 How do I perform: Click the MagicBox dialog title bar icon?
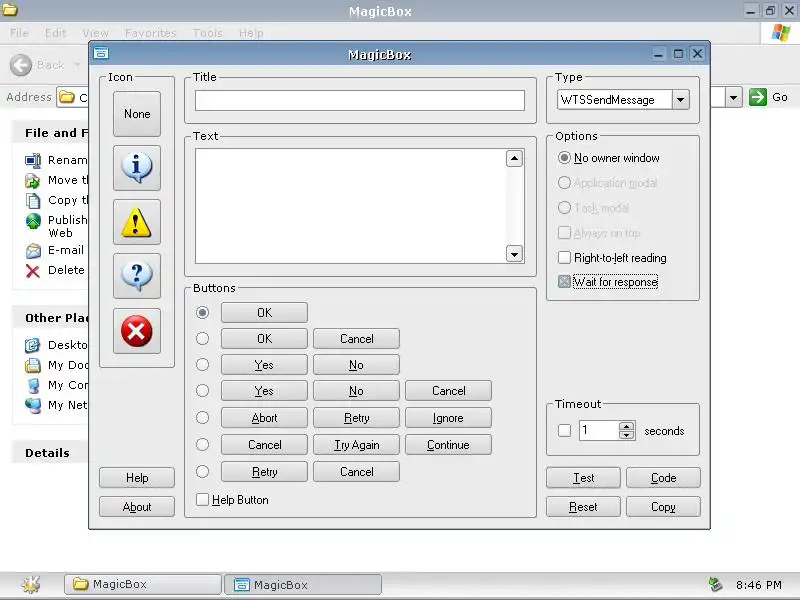point(101,53)
